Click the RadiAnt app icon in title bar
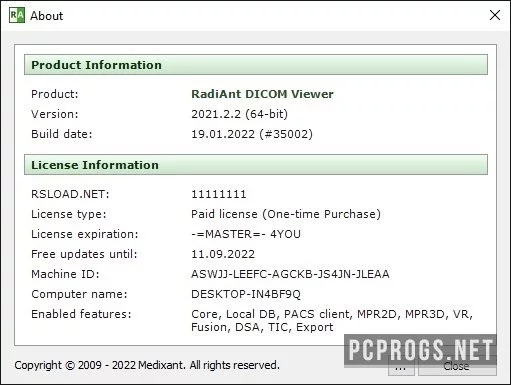511x385 pixels. 17,15
